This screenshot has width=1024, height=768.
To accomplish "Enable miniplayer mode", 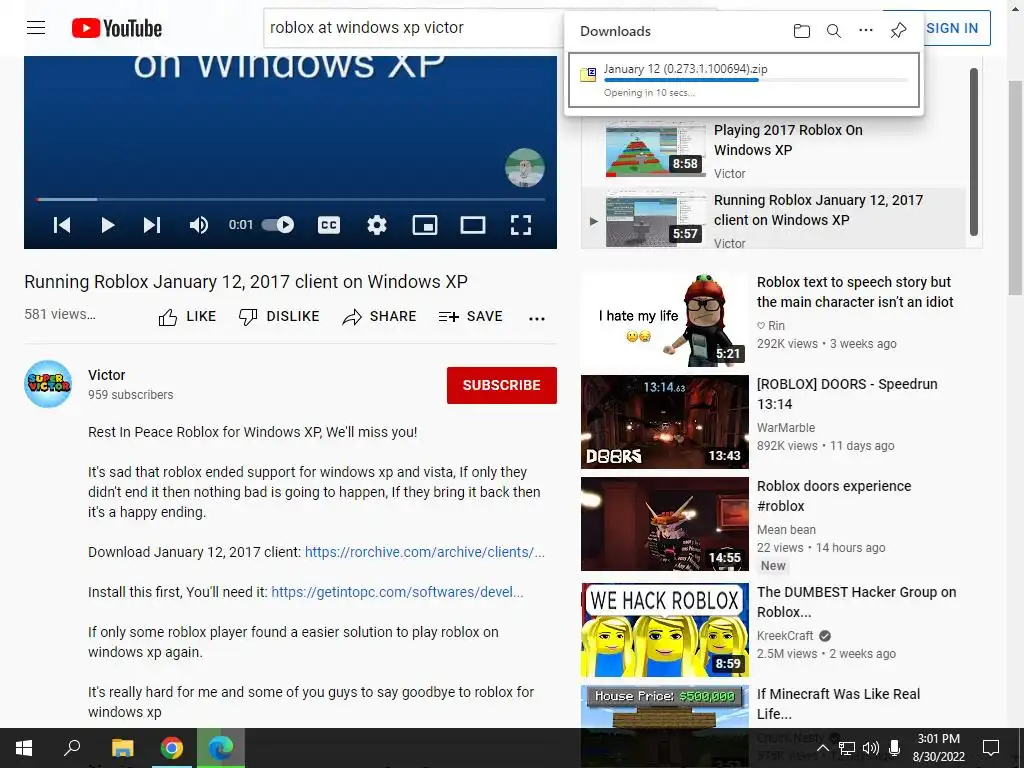I will pyautogui.click(x=424, y=225).
